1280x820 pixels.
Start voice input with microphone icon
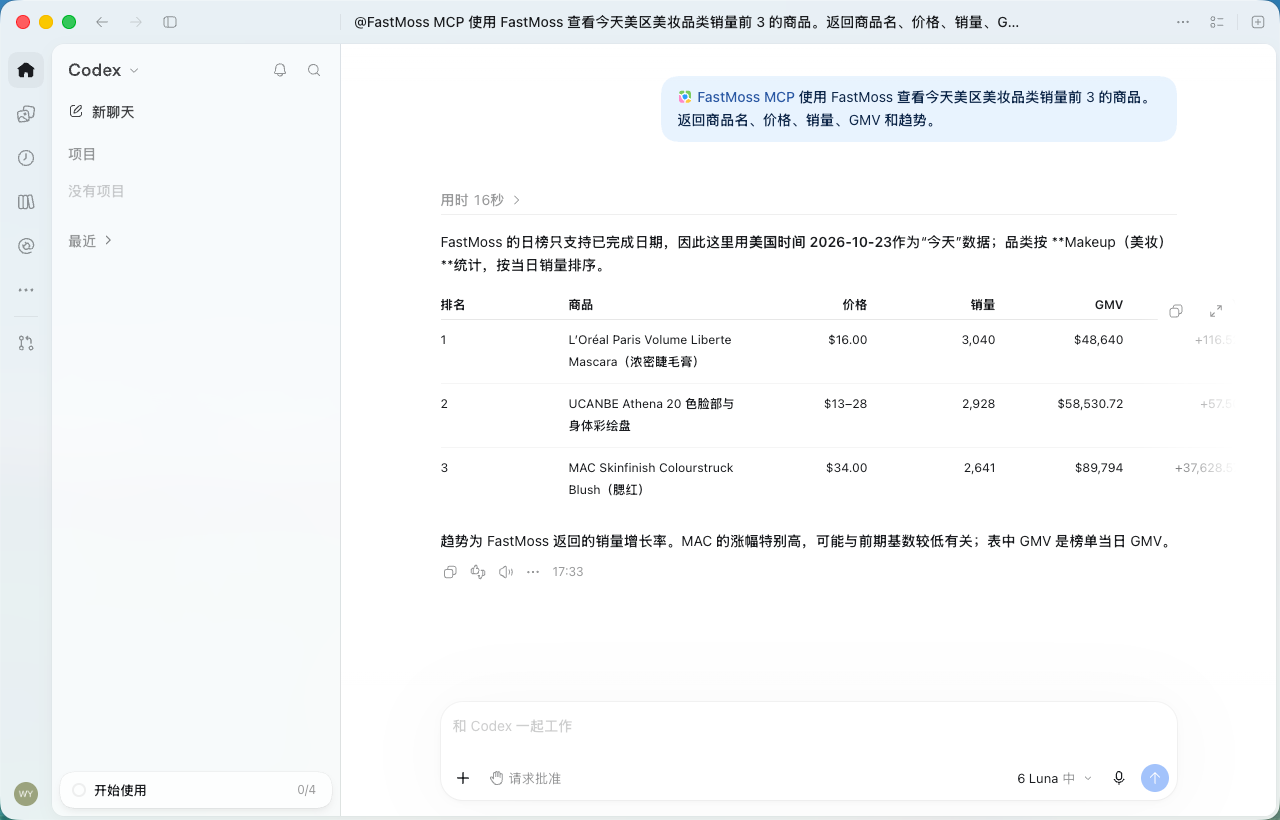tap(1119, 778)
